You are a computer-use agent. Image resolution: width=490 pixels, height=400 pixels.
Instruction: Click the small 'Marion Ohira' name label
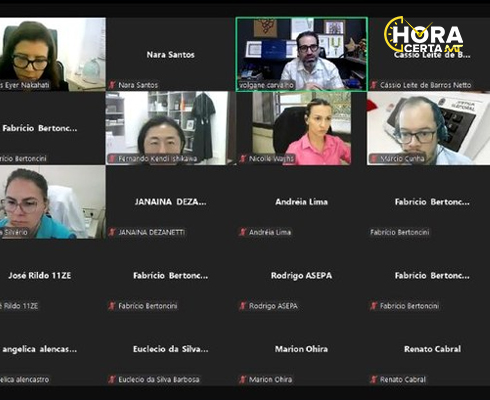point(271,379)
